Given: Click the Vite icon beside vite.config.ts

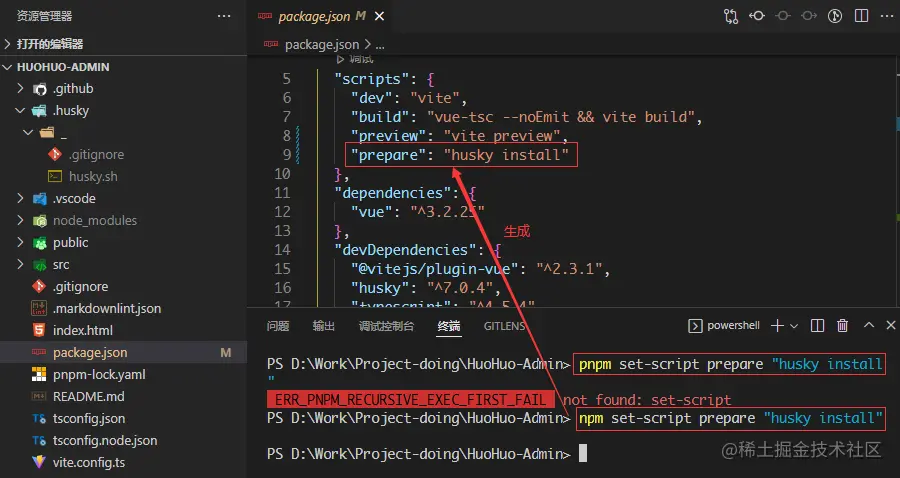Looking at the screenshot, I should pyautogui.click(x=39, y=462).
